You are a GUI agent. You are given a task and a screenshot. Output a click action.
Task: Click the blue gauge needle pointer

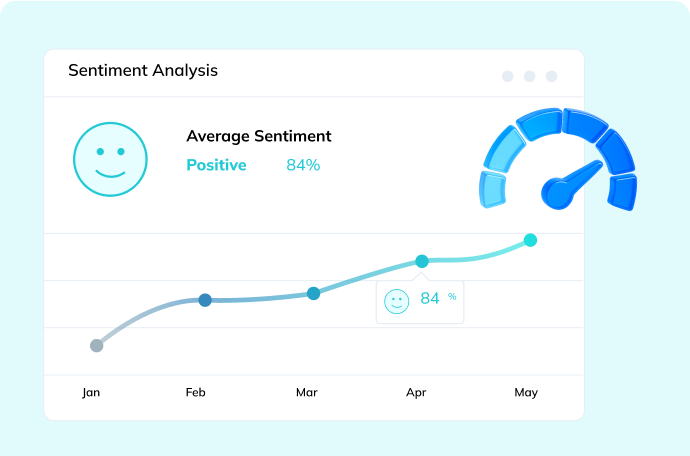click(x=563, y=187)
